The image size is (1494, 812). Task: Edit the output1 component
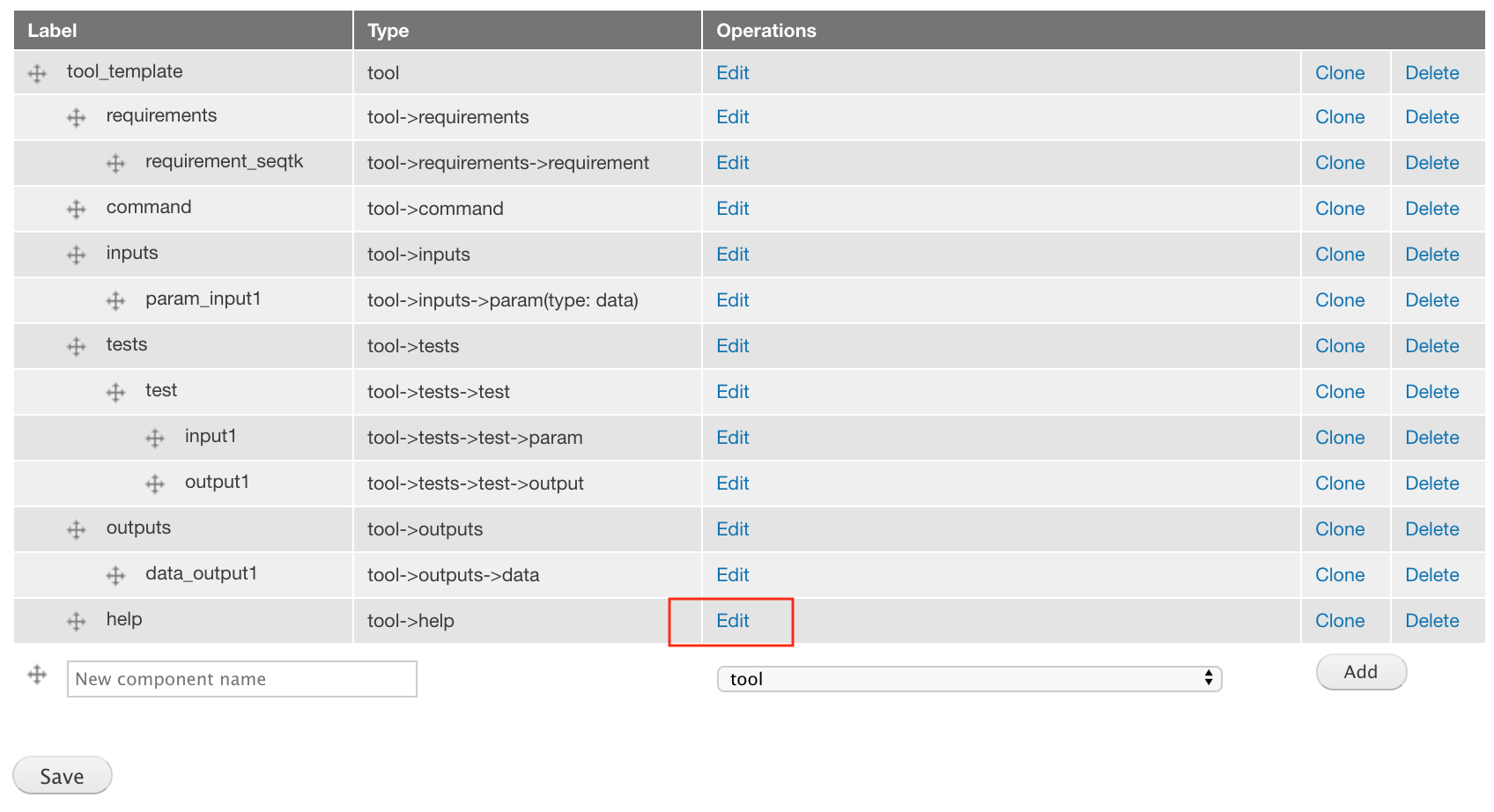pyautogui.click(x=733, y=484)
